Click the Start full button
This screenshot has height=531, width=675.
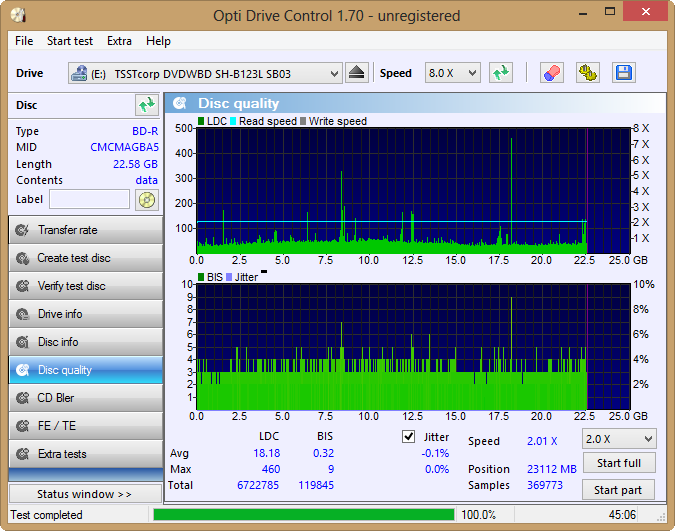[x=619, y=463]
